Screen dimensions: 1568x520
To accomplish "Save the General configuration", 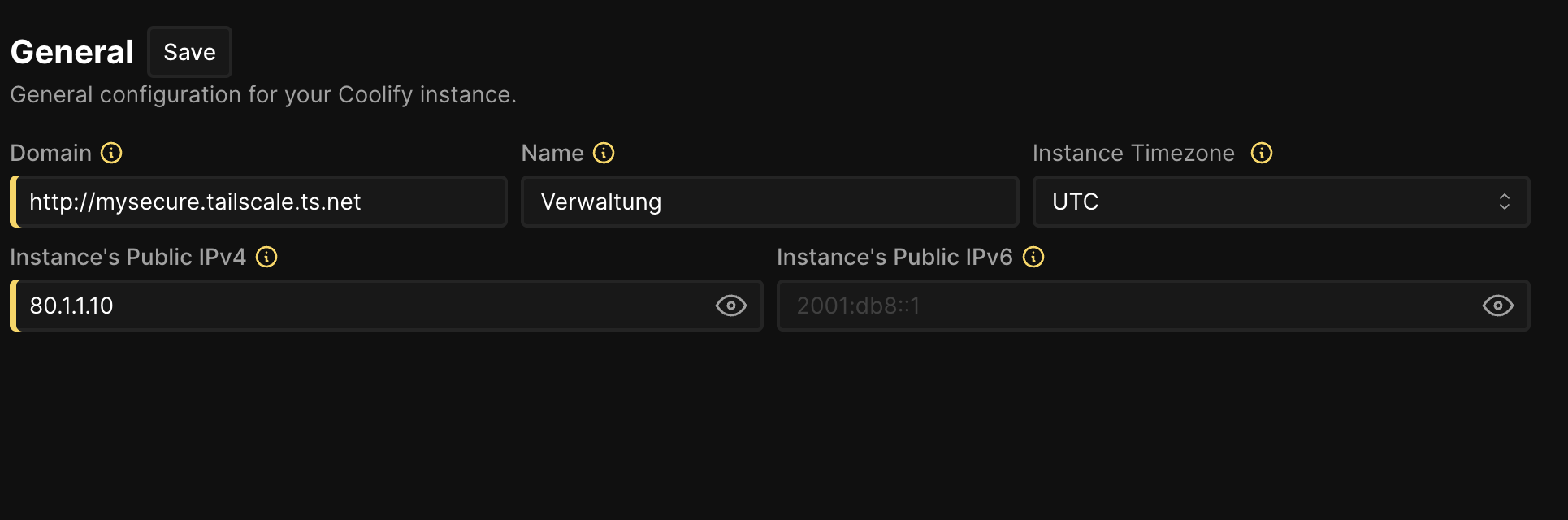I will 189,52.
